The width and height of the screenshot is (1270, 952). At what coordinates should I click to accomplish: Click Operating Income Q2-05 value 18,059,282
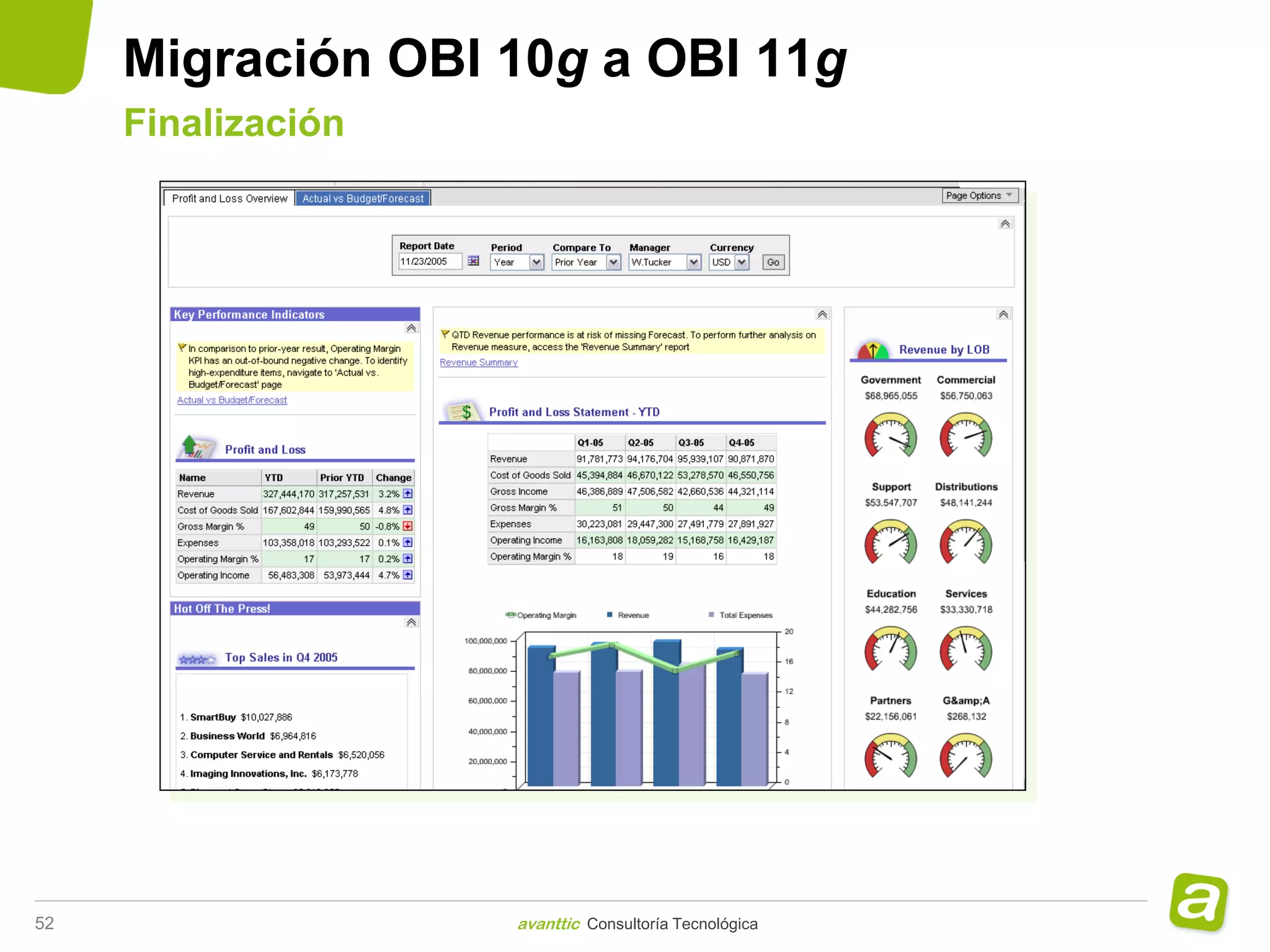click(650, 540)
